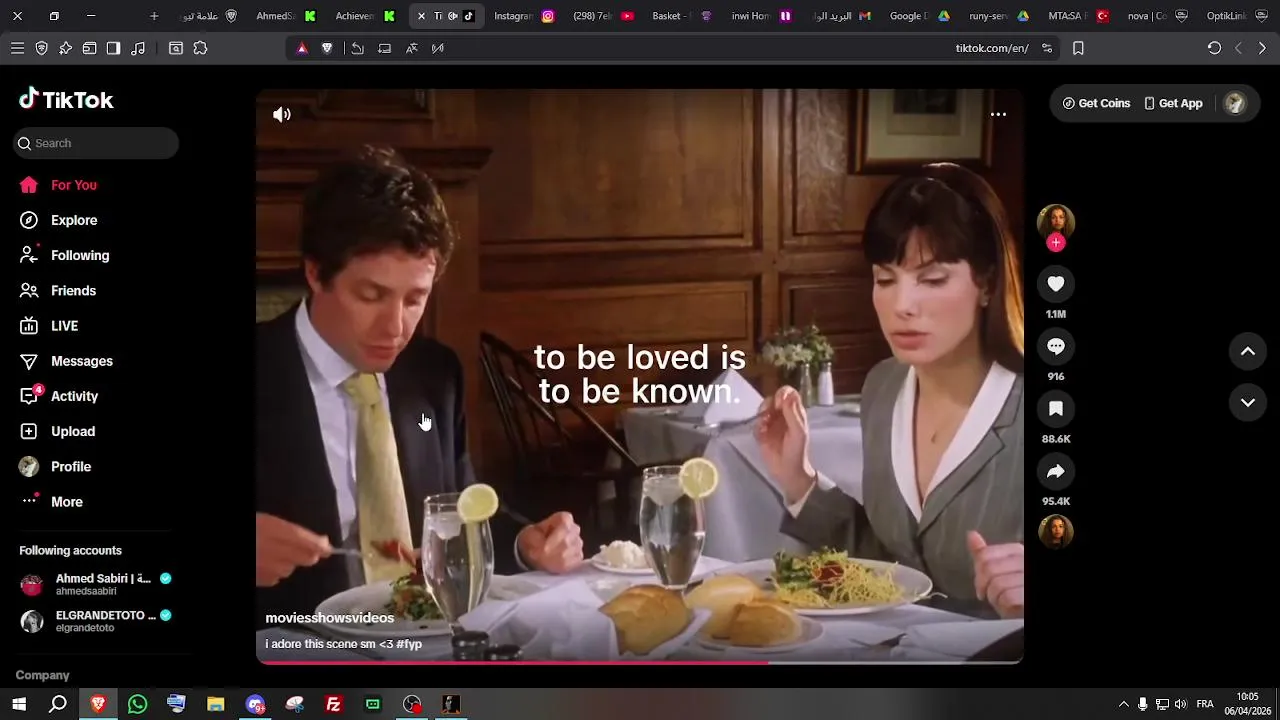This screenshot has height=720, width=1280.
Task: Open File Explorer from the taskbar
Action: (x=216, y=704)
